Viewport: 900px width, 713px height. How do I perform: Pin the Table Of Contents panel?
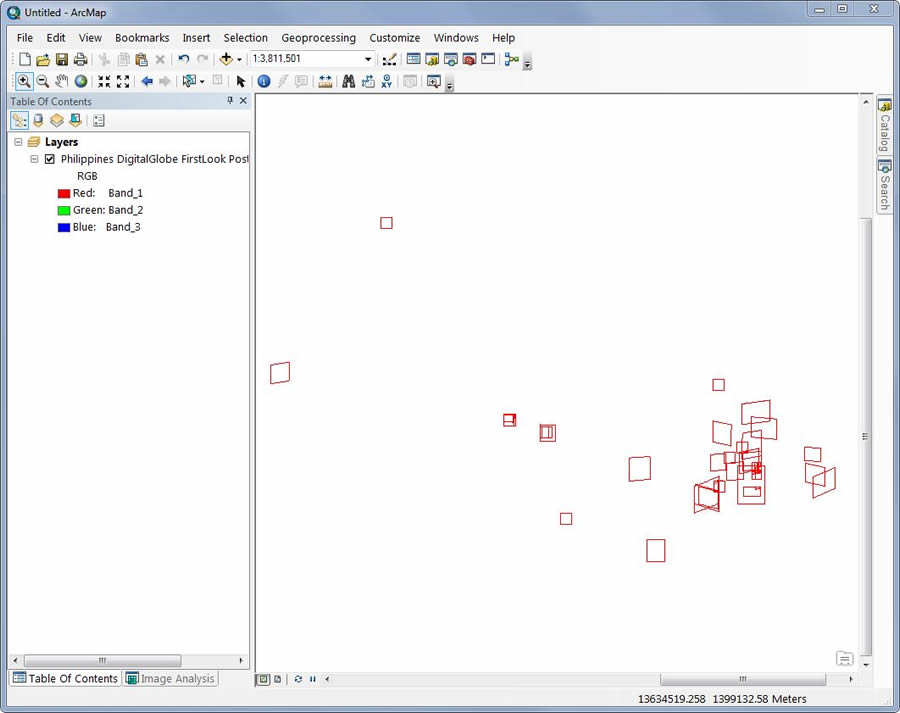[229, 101]
